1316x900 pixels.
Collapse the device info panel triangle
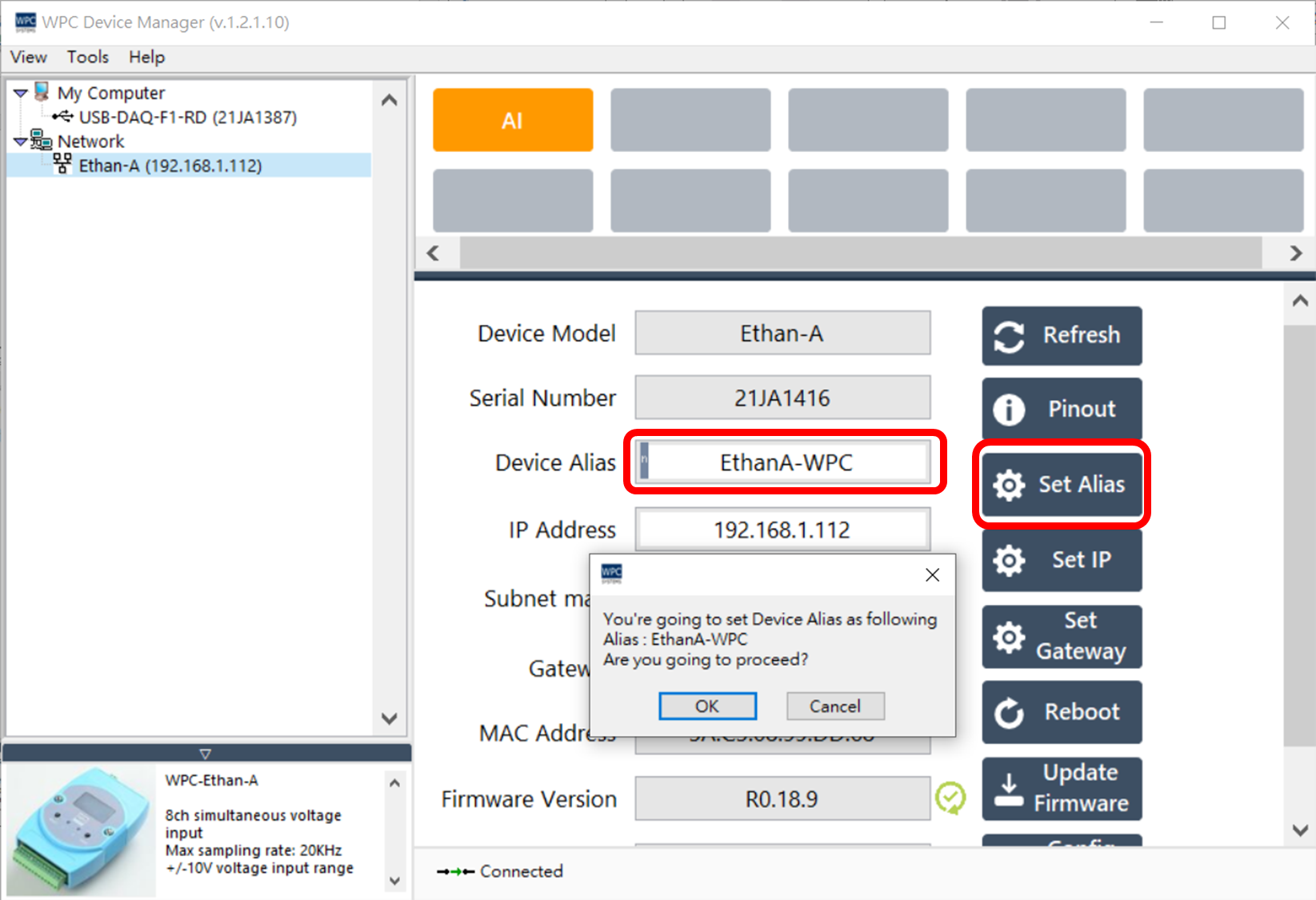(x=206, y=754)
